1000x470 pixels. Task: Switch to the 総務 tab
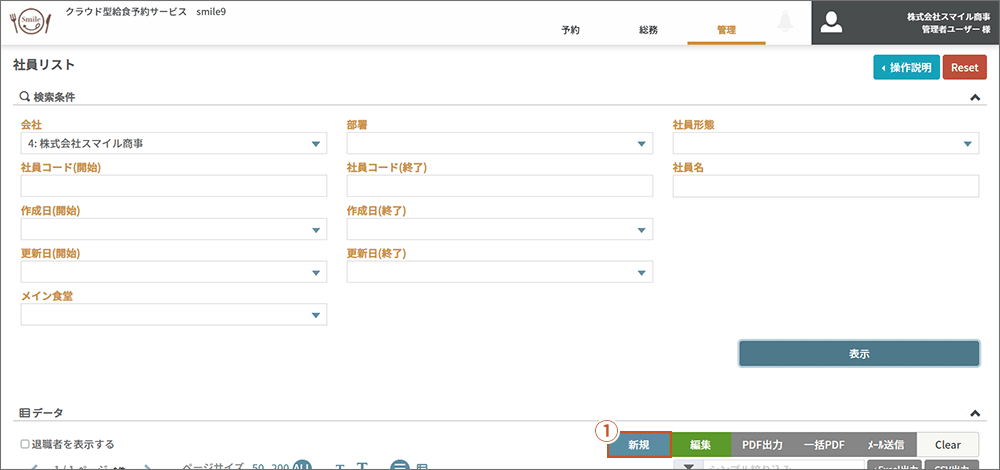648,30
